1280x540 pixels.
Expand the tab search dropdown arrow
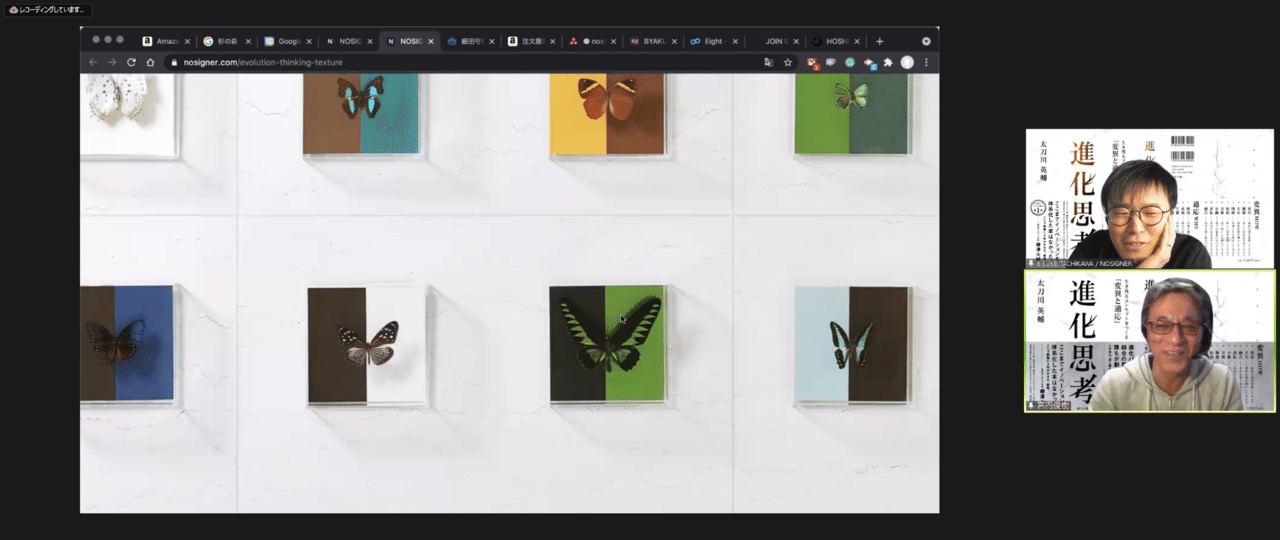pyautogui.click(x=926, y=41)
